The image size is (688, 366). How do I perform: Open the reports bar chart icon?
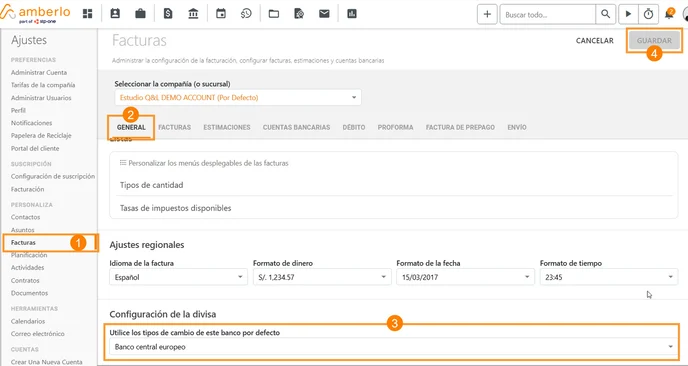(351, 14)
